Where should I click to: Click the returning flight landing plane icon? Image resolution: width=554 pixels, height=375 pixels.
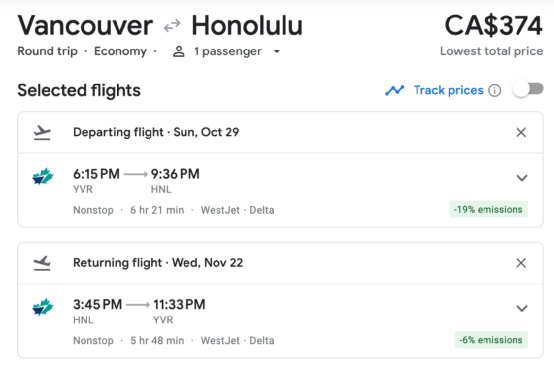pos(42,263)
